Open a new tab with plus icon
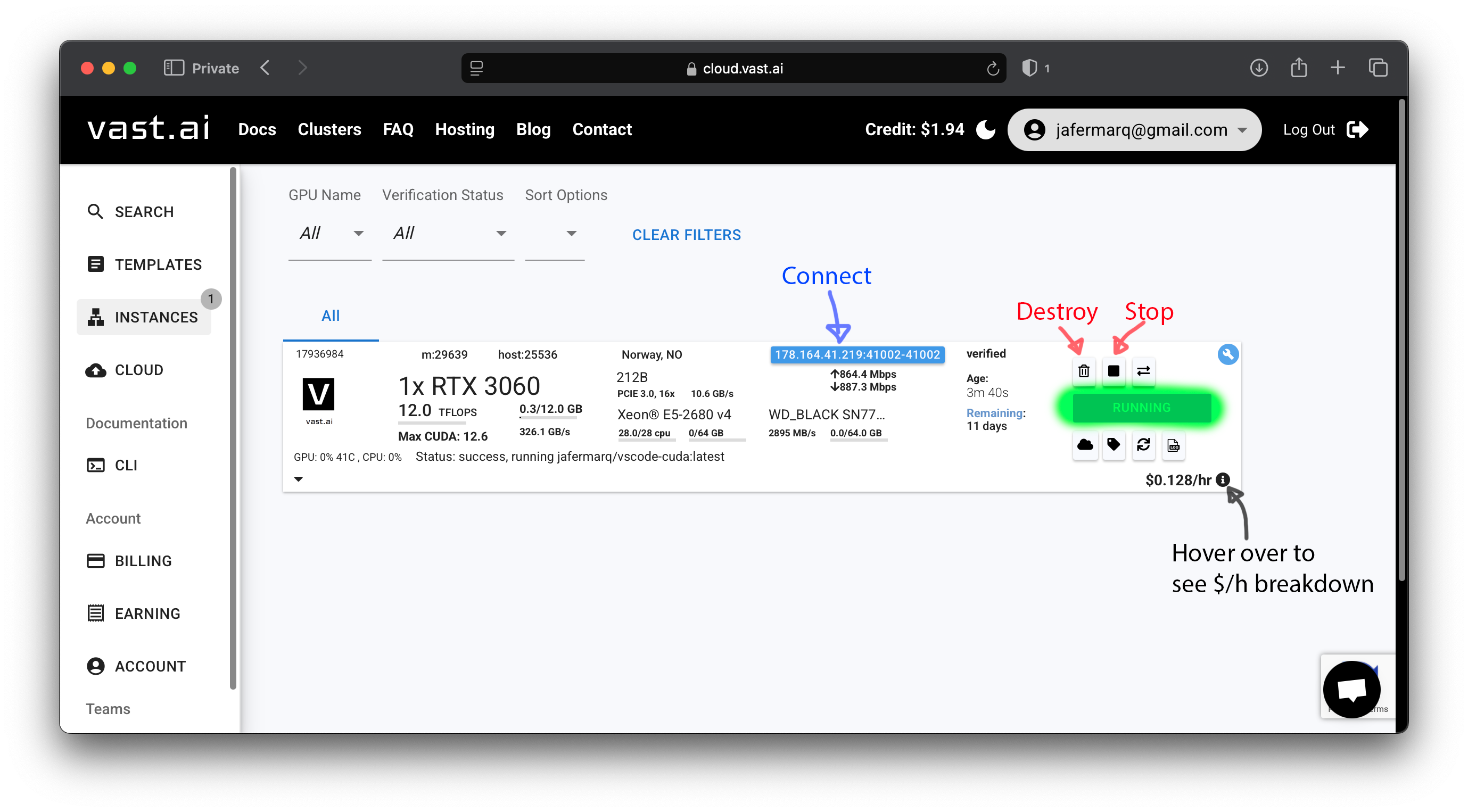The height and width of the screenshot is (812, 1468). pyautogui.click(x=1337, y=68)
